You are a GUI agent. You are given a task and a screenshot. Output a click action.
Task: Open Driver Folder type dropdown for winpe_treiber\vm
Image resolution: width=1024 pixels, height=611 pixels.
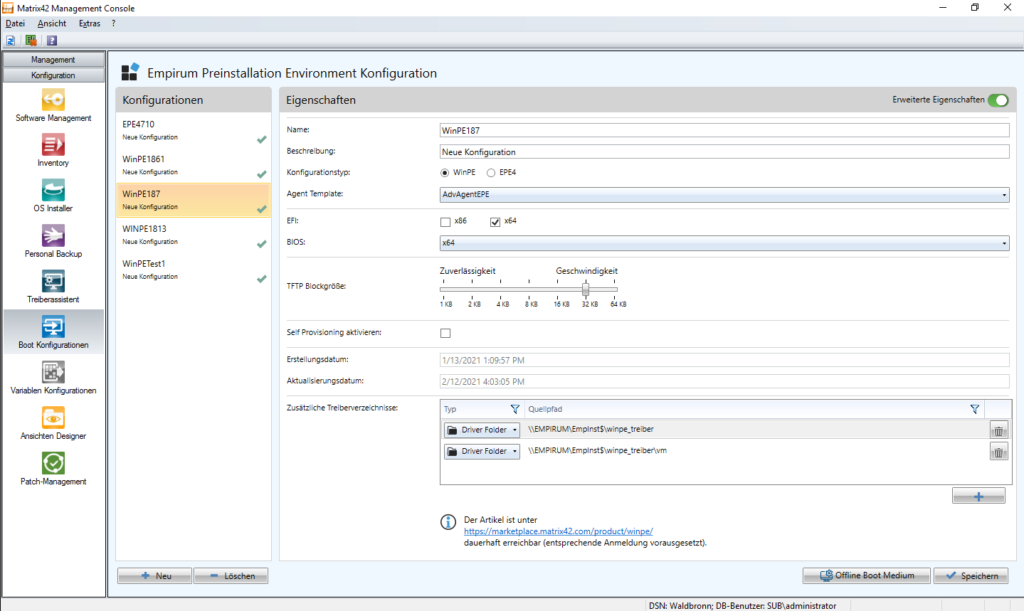point(482,452)
